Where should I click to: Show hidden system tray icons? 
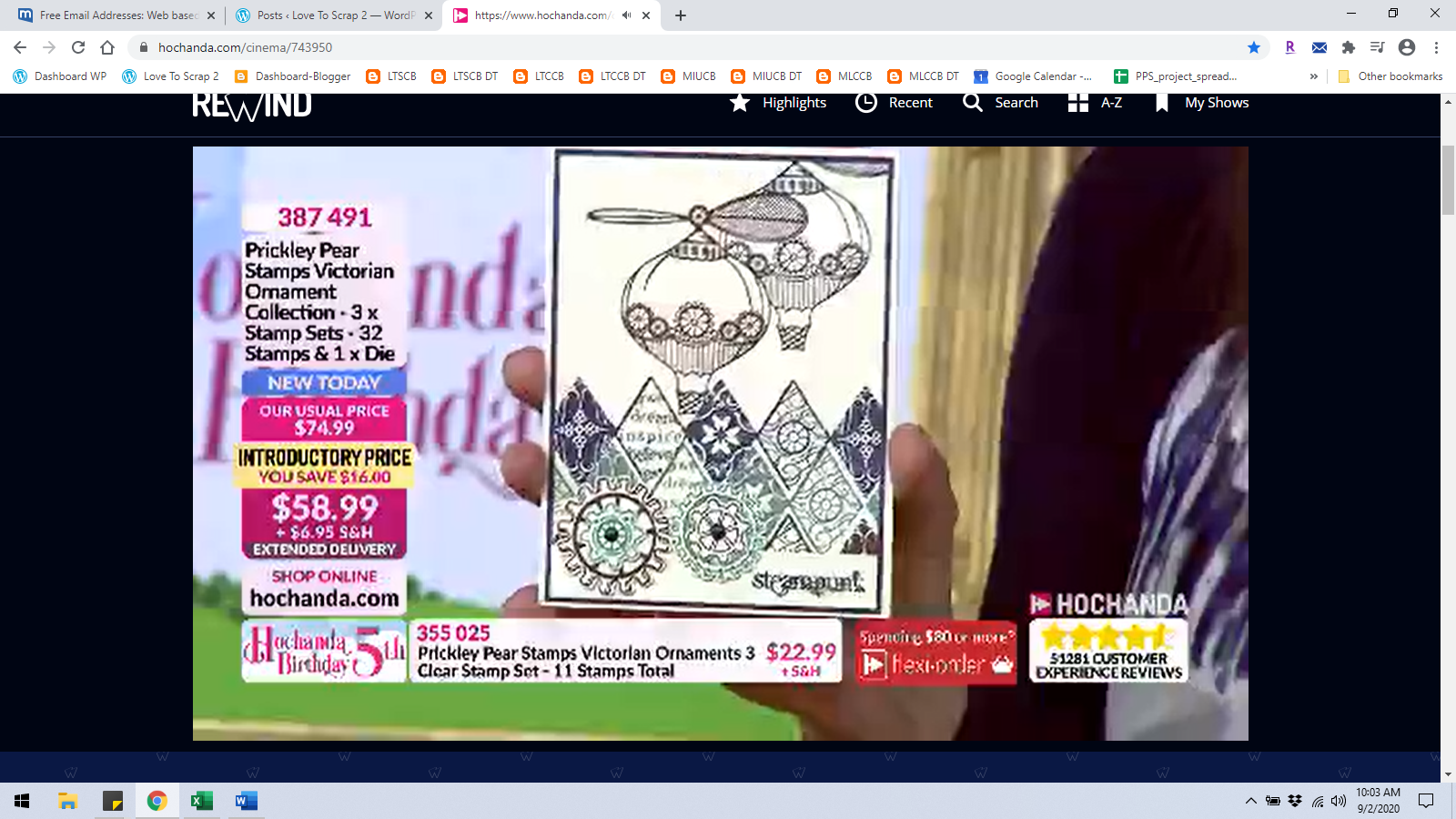pos(1250,801)
